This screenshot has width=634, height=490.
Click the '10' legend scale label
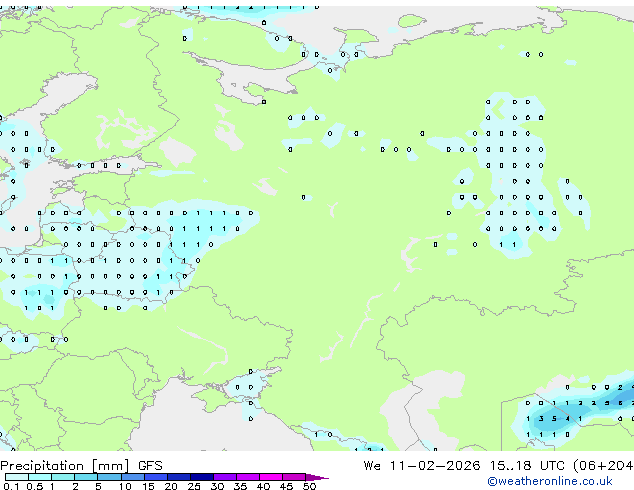click(125, 486)
